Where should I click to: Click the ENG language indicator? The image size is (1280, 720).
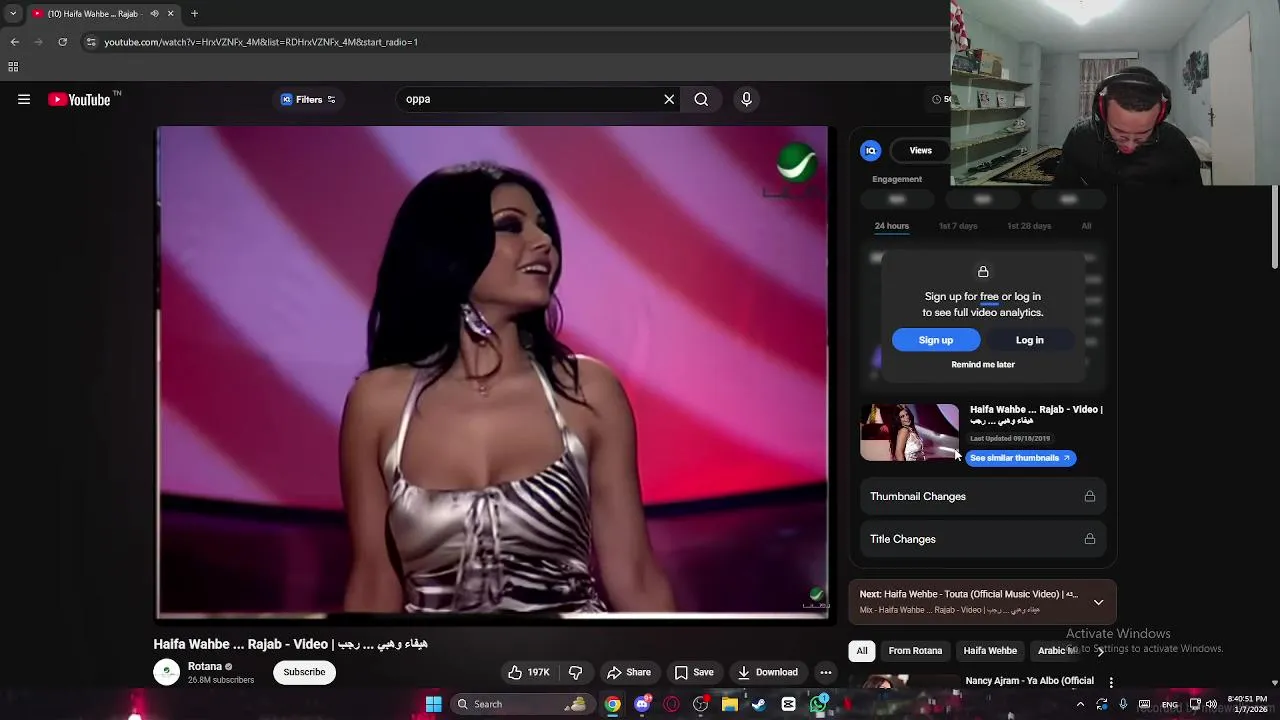coord(1169,704)
